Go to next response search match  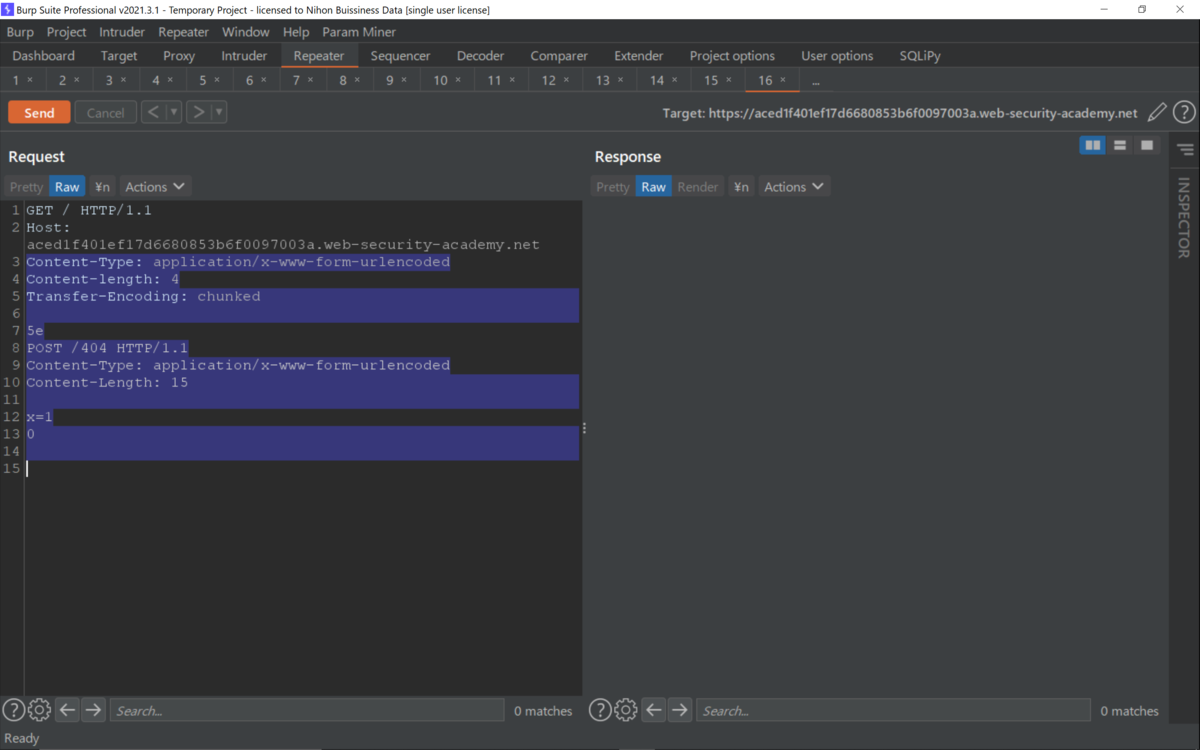point(680,710)
